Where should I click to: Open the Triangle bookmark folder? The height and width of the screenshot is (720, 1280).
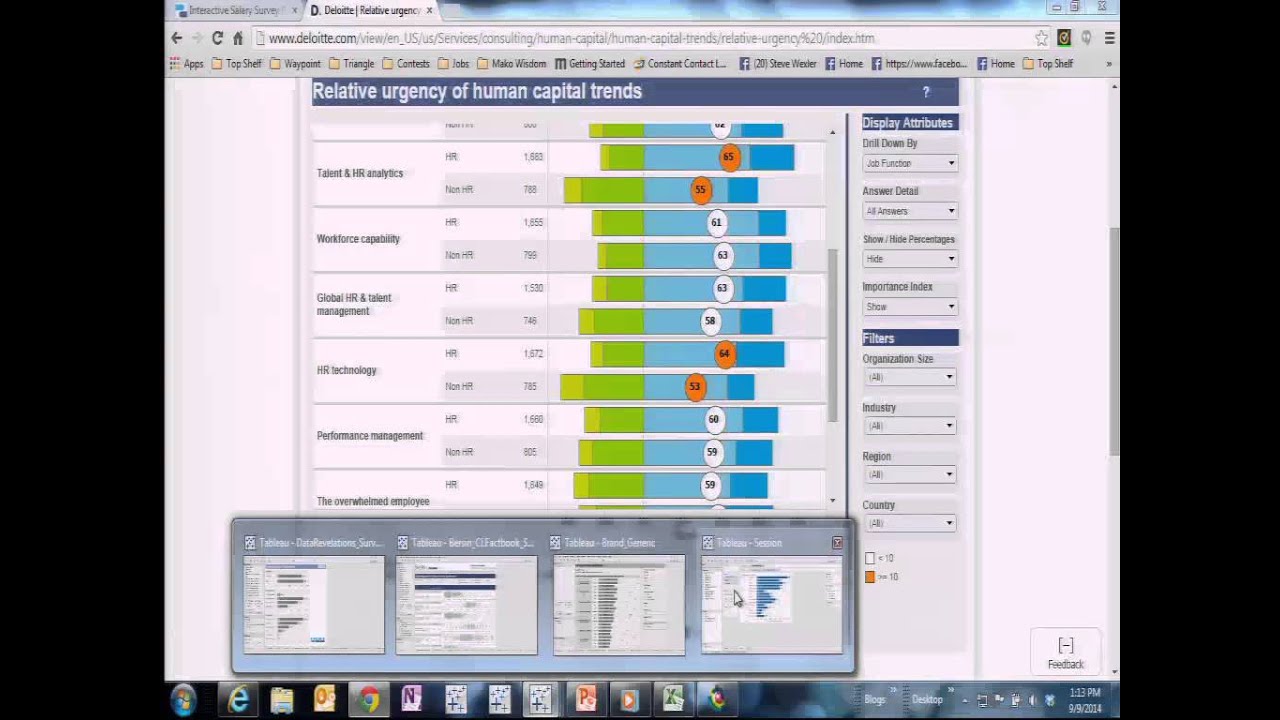click(351, 64)
